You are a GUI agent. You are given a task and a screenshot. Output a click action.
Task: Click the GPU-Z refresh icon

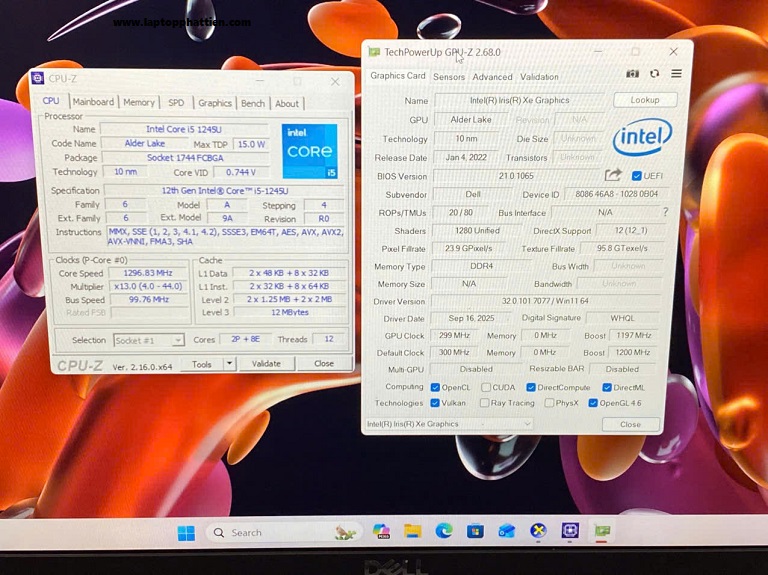tap(654, 74)
